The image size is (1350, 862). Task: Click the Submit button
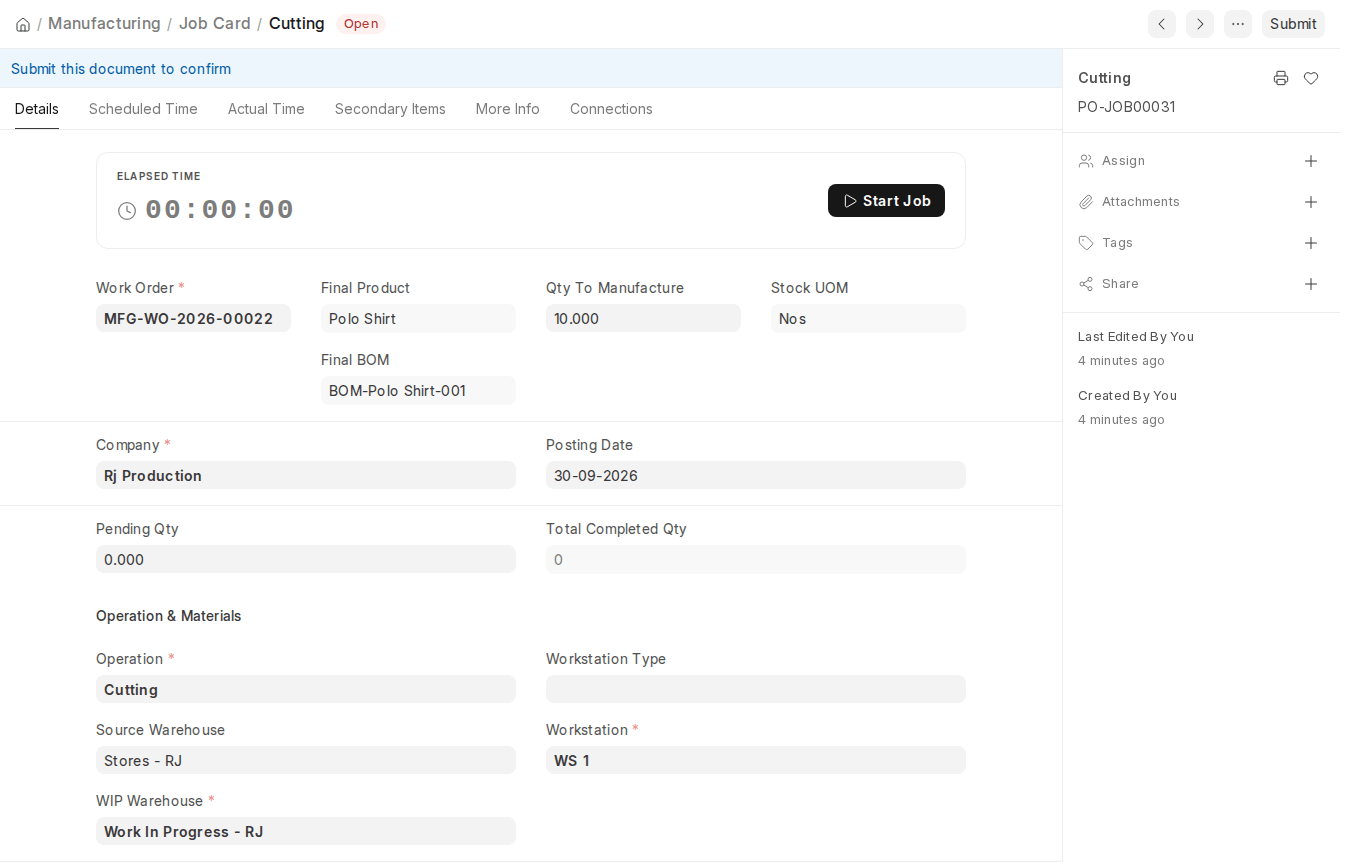(x=1293, y=24)
